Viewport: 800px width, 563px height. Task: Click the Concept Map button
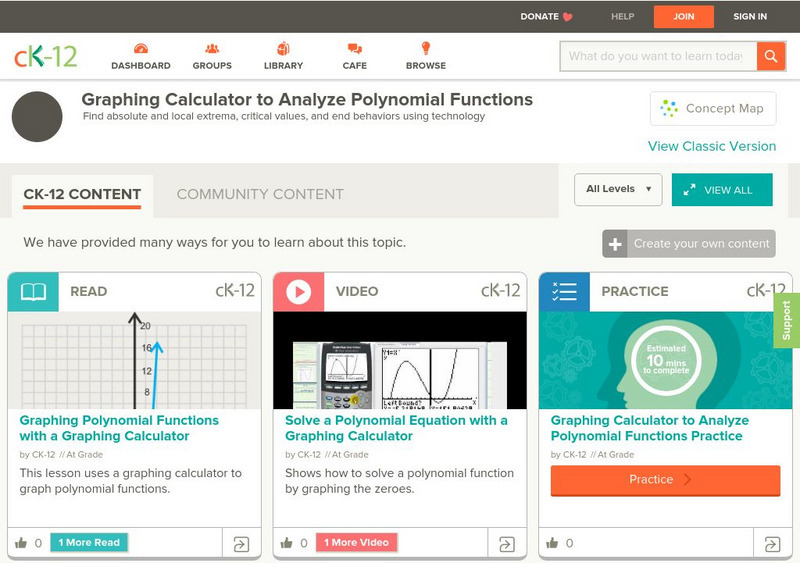(713, 108)
